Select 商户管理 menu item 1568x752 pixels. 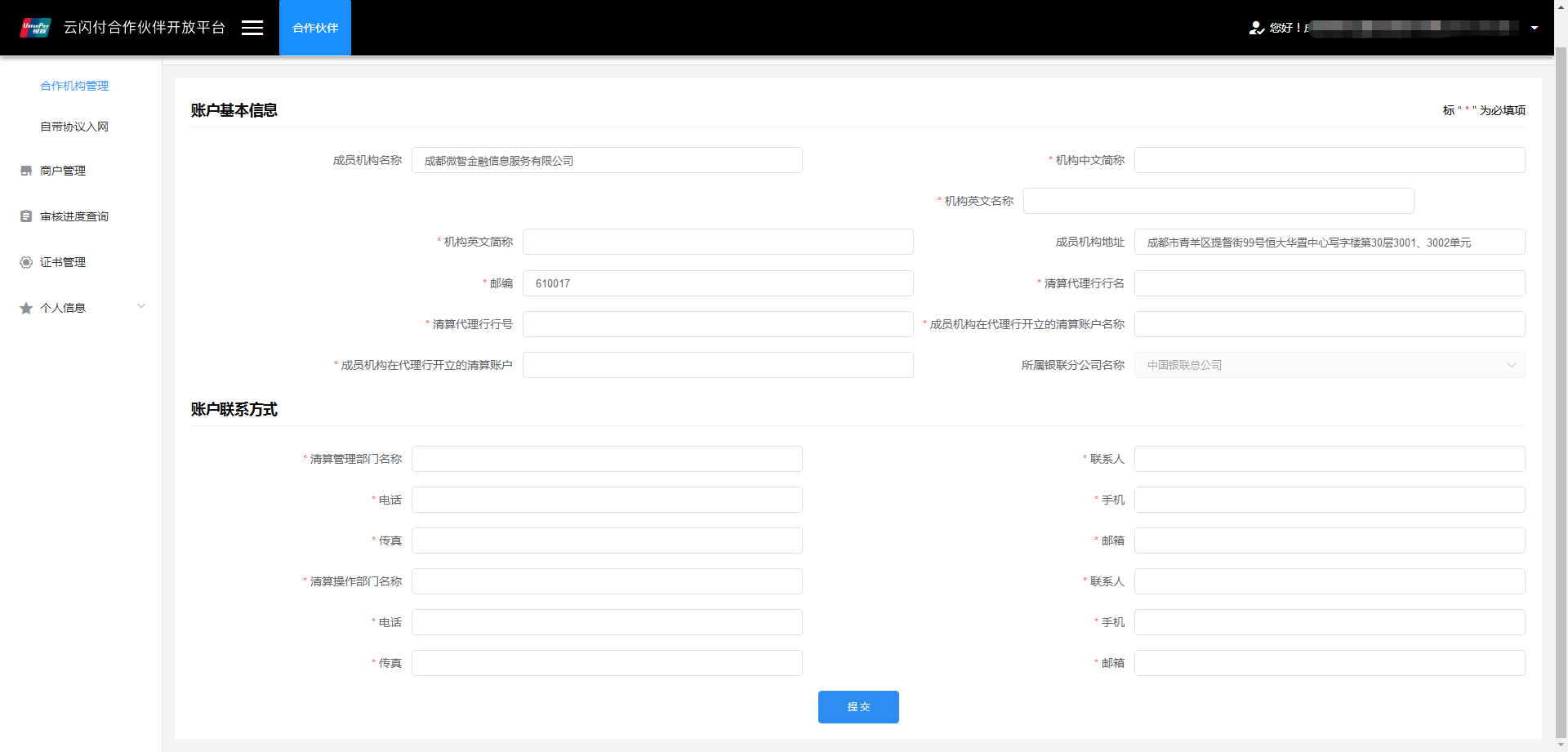coord(63,171)
